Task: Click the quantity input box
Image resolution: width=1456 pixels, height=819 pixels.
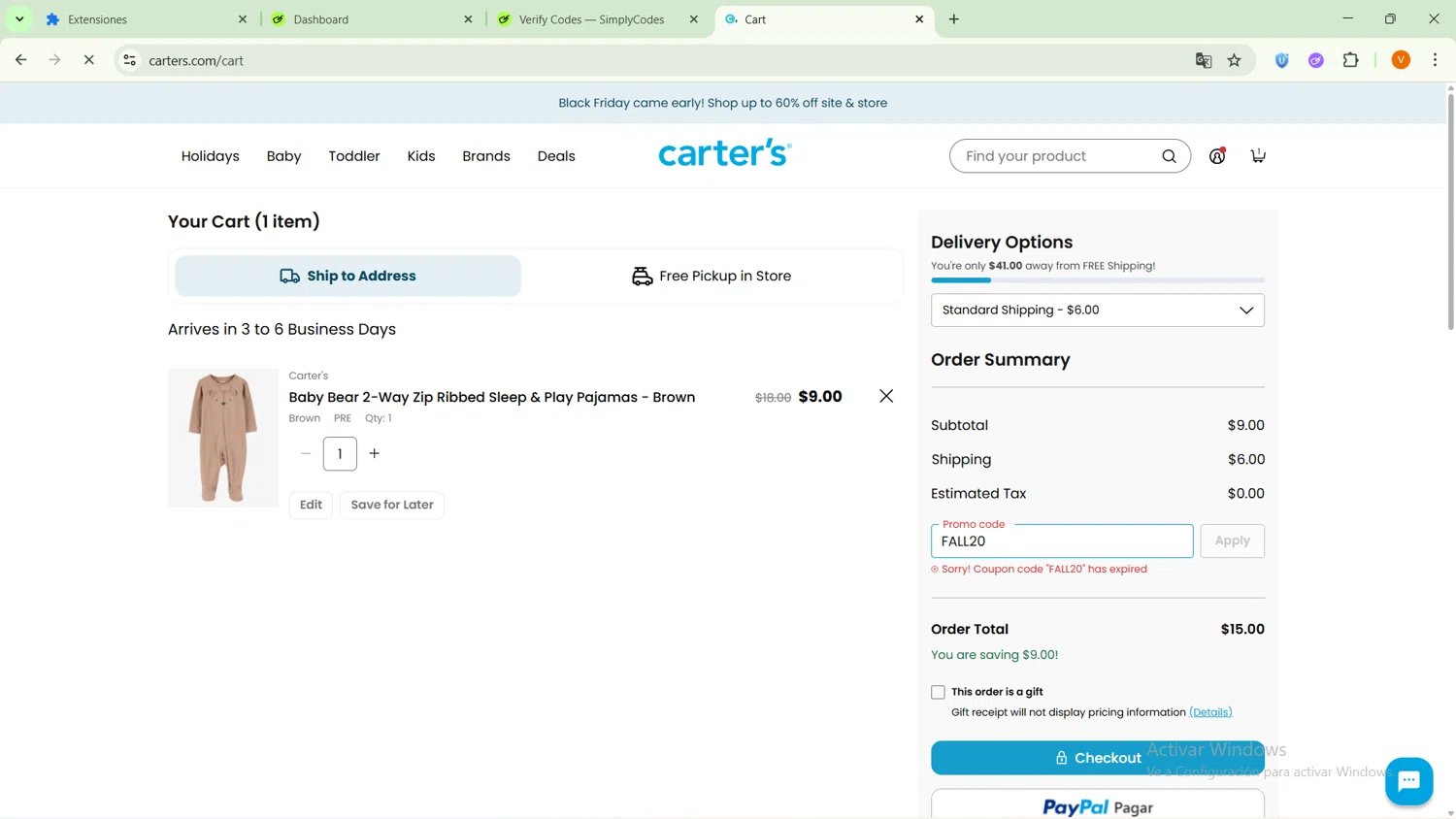Action: (x=340, y=453)
